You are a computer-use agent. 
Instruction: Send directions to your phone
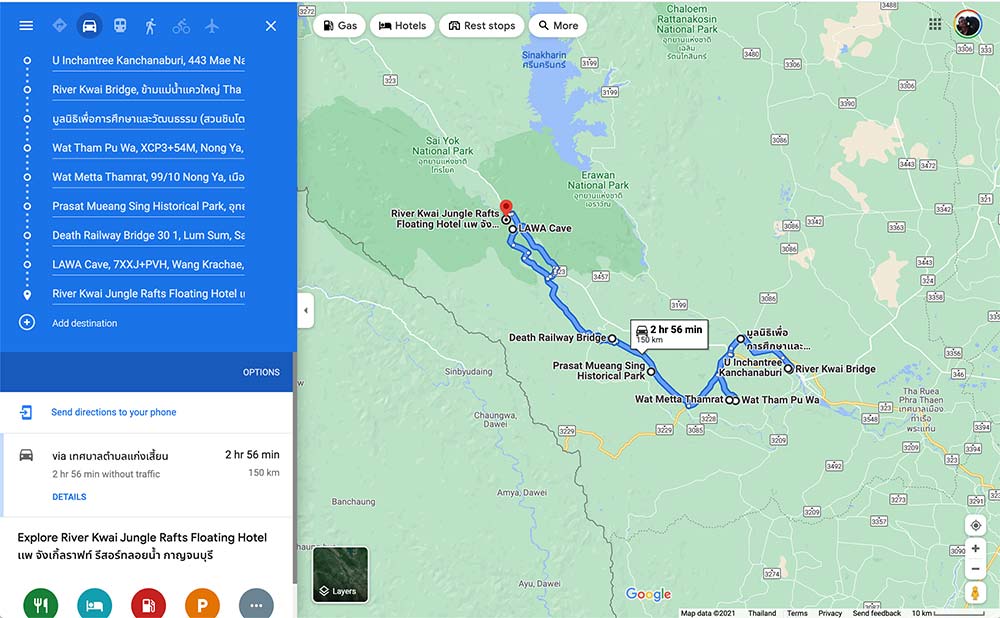tap(114, 412)
